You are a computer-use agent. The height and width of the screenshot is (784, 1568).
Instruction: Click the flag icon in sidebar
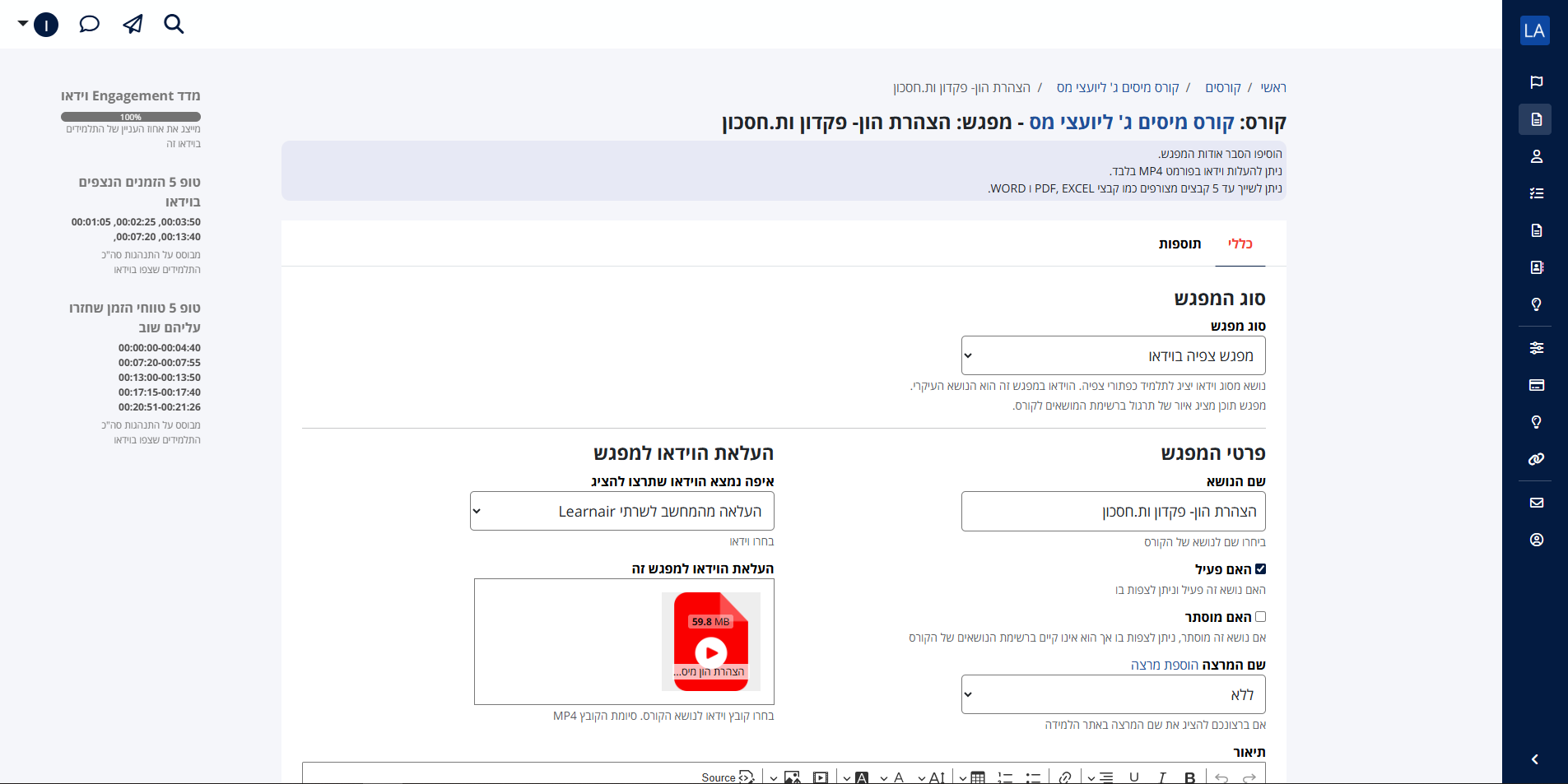(x=1536, y=82)
